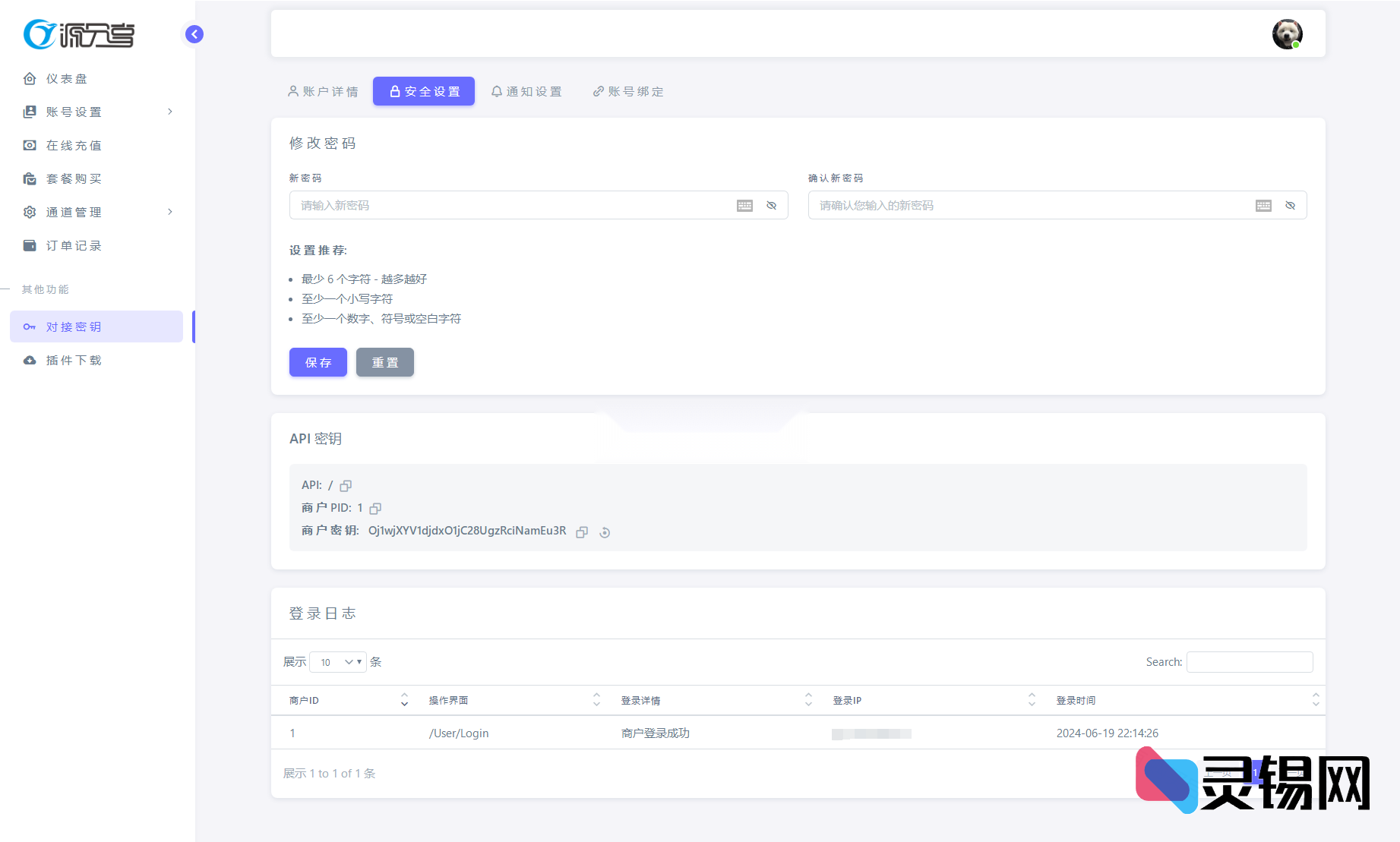Screen dimensions: 1400x842
Task: Copy the 商户PID value
Action: 374,508
